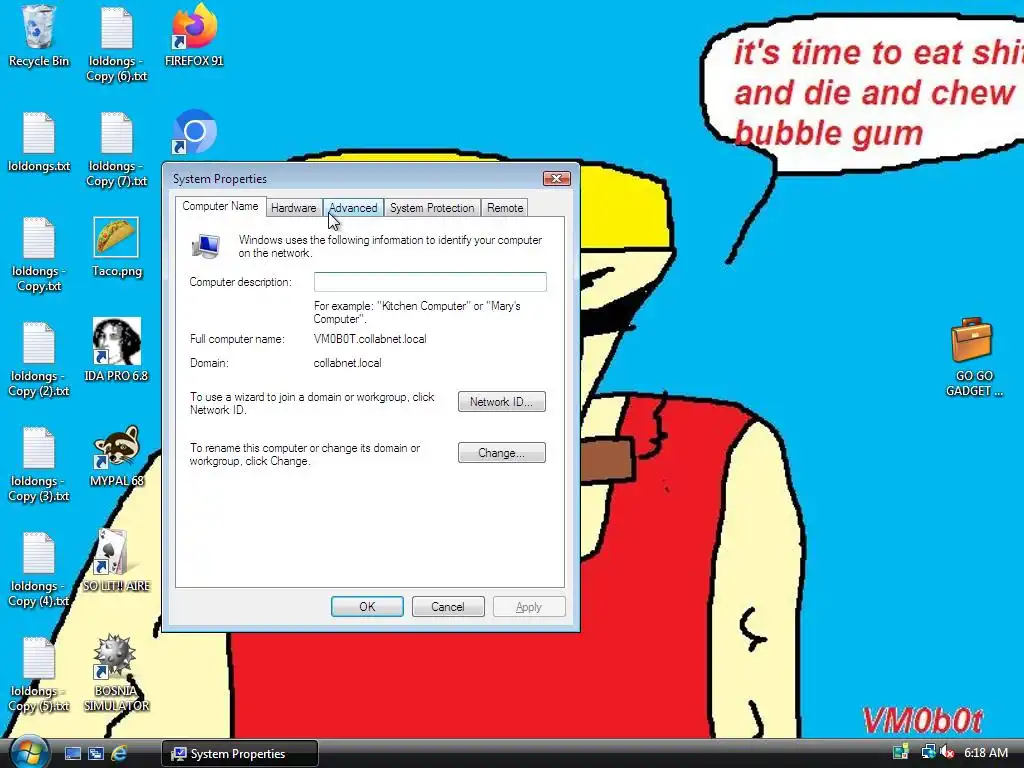Switch to the Remote tab
This screenshot has width=1024, height=768.
click(x=505, y=208)
